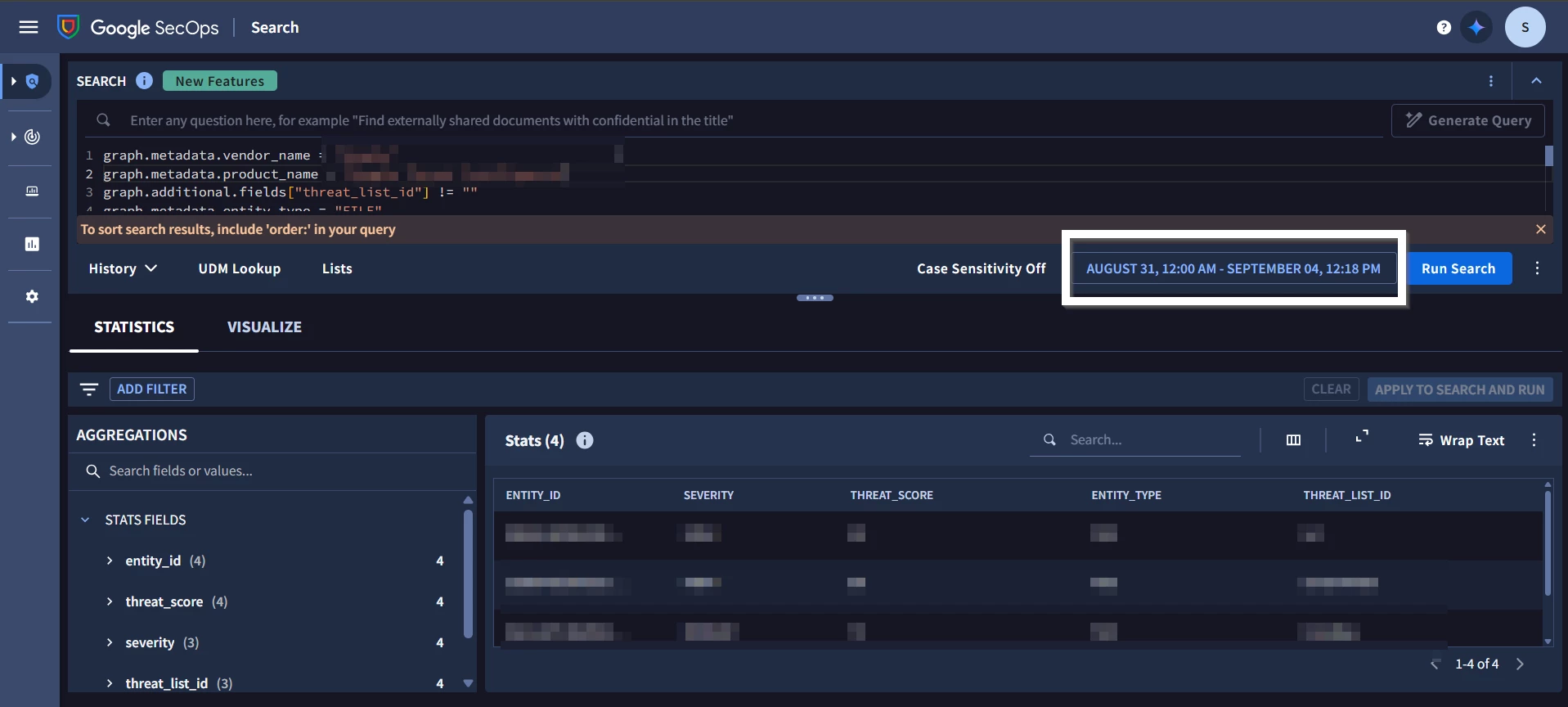Open the hamburger navigation menu
The height and width of the screenshot is (707, 1568).
(x=29, y=27)
